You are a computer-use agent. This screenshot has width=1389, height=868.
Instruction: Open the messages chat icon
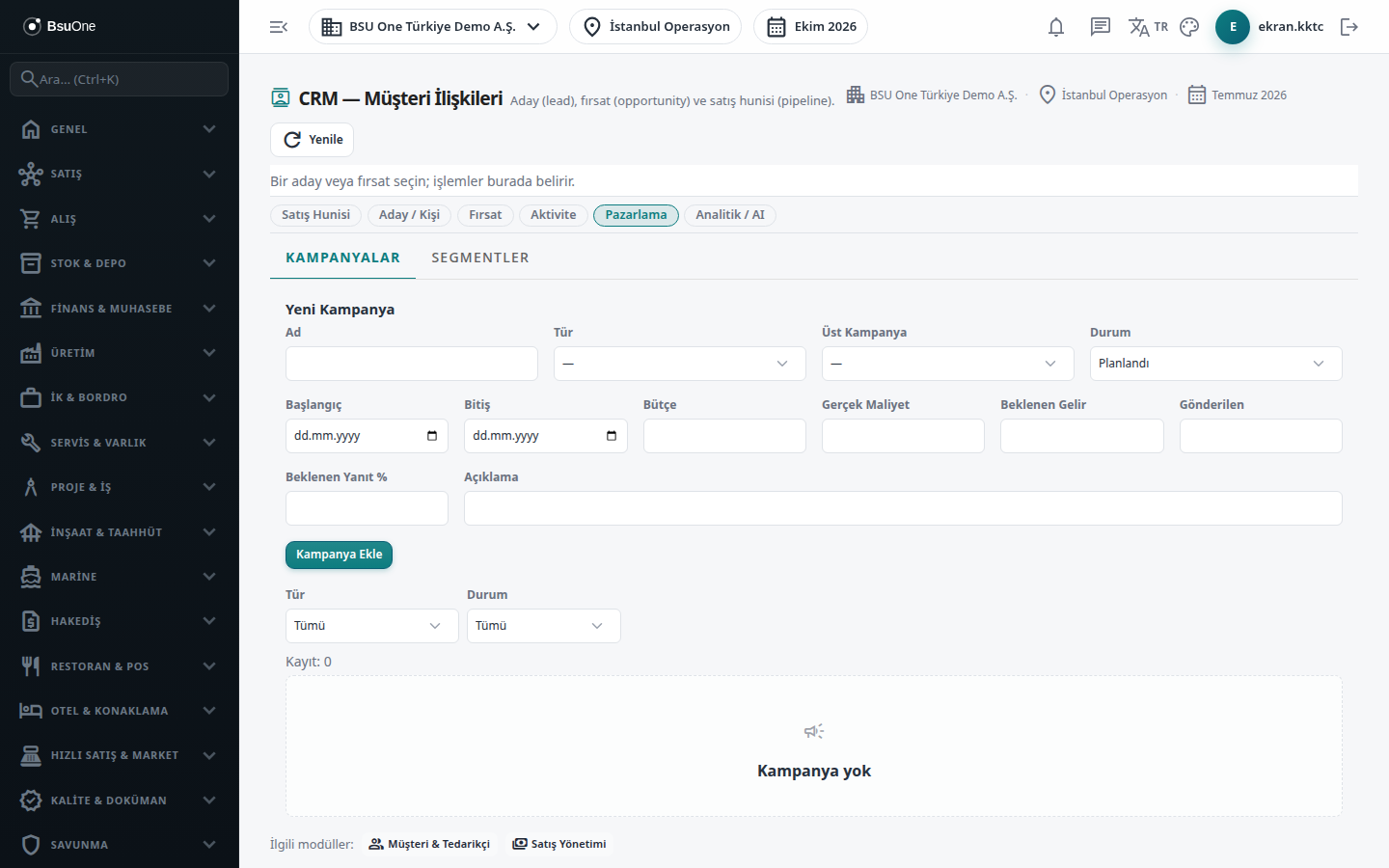click(1101, 27)
